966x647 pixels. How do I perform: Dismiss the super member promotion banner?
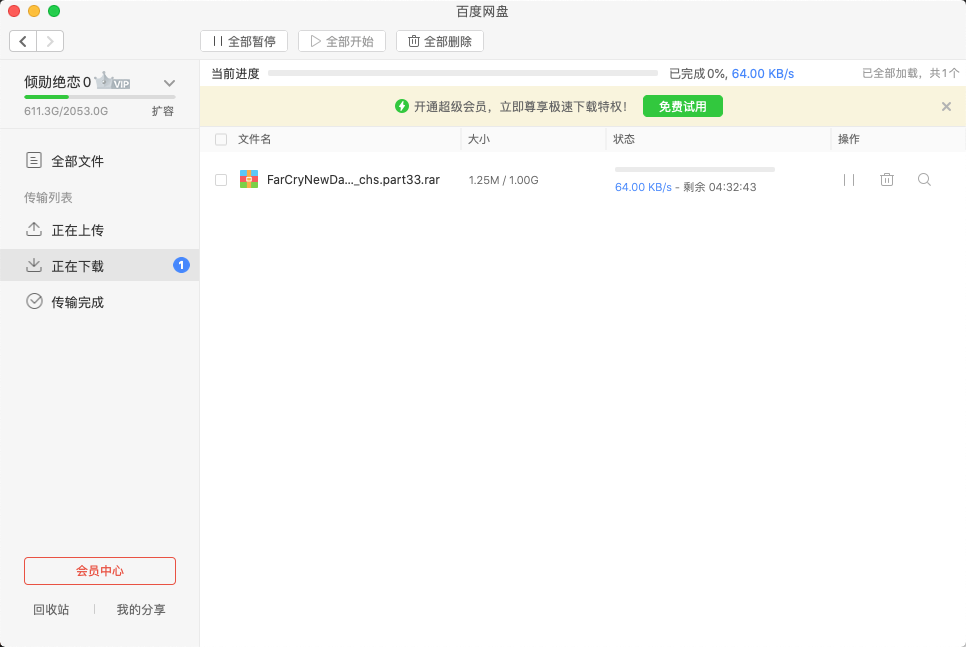(946, 107)
